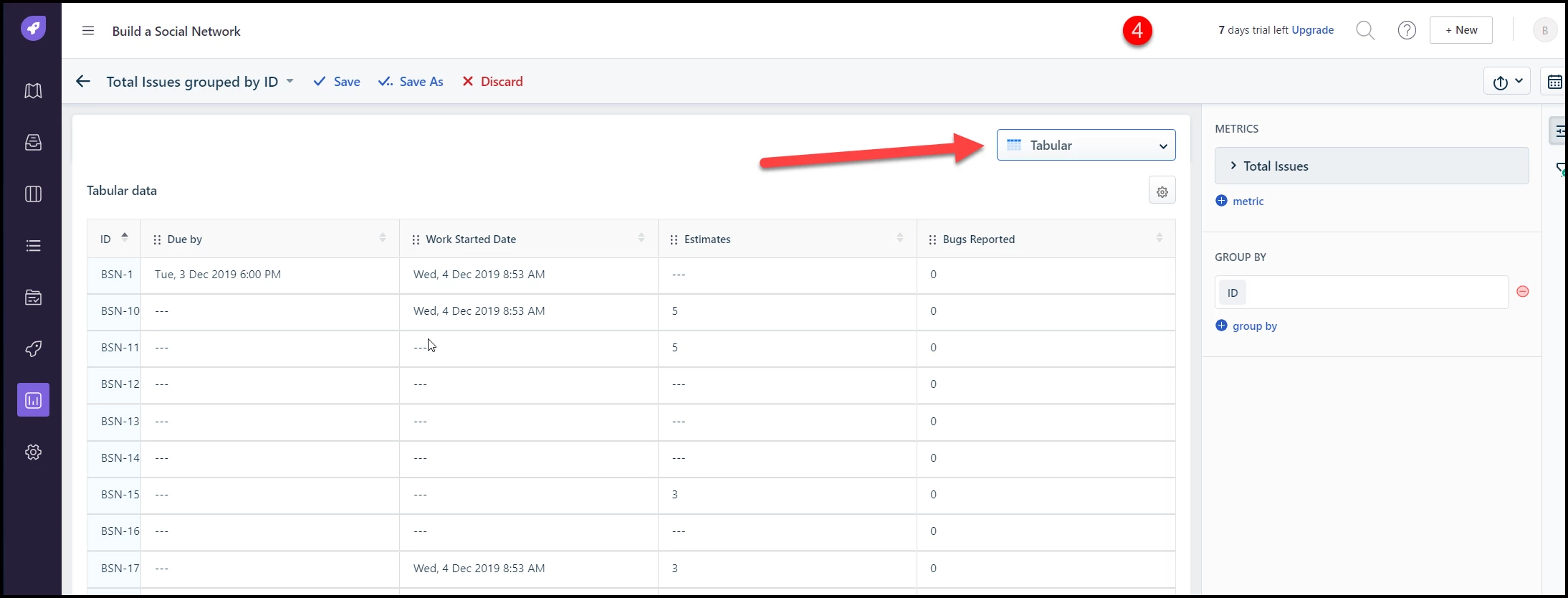Open the board columns icon in sidebar

pyautogui.click(x=33, y=194)
